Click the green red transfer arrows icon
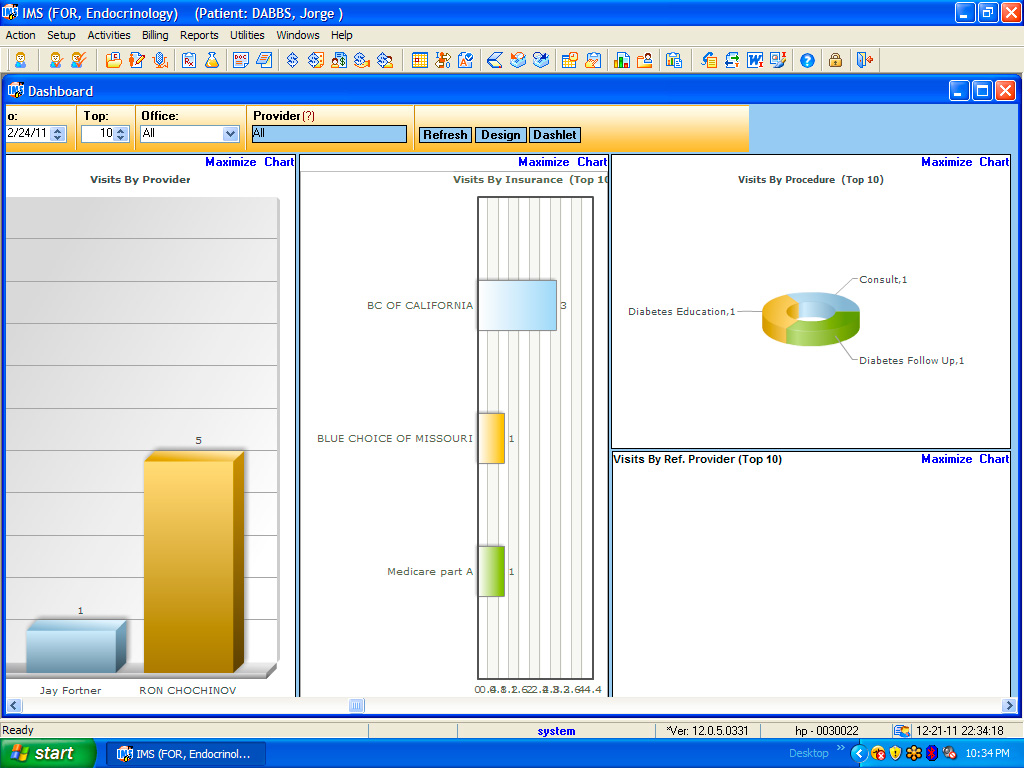 coord(732,61)
